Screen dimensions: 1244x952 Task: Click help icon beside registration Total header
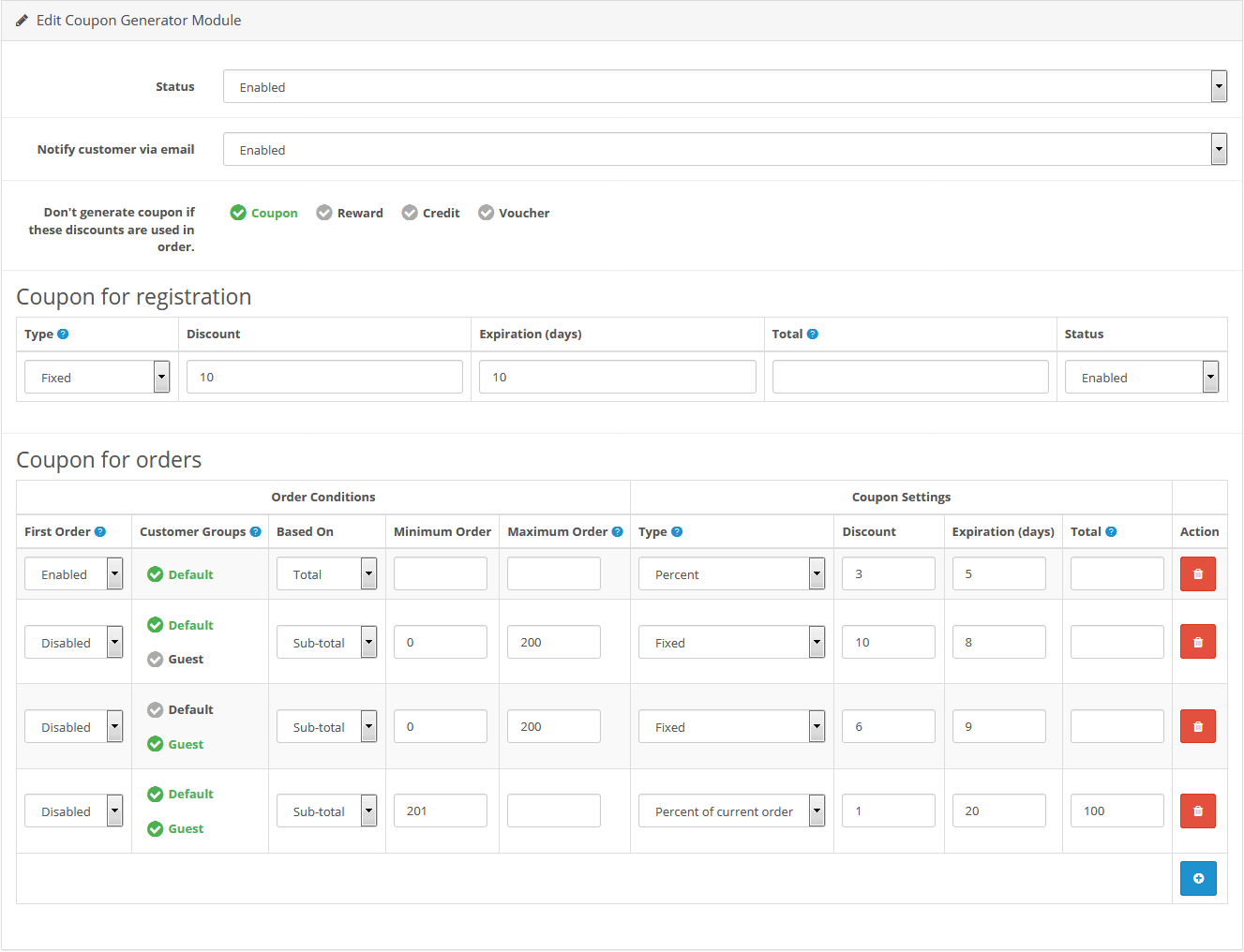tap(813, 334)
